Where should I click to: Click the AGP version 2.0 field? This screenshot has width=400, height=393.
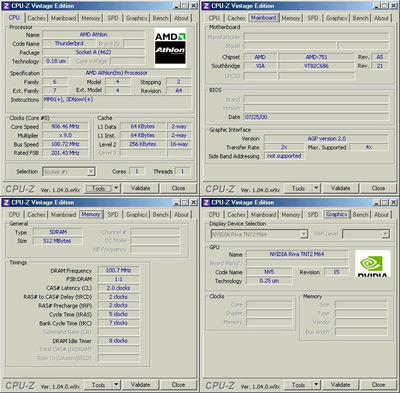coord(326,139)
